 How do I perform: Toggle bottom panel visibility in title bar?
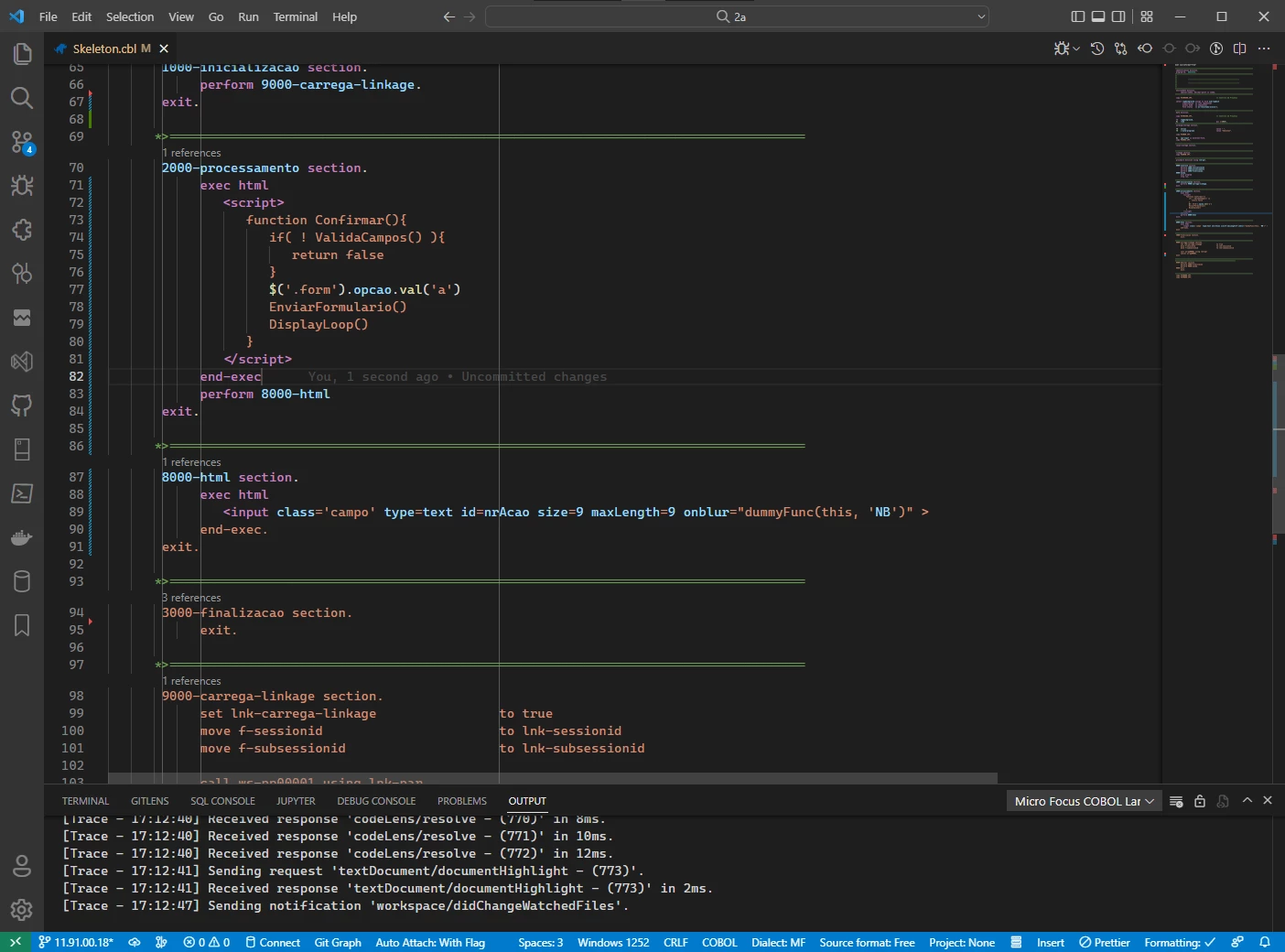1098,16
